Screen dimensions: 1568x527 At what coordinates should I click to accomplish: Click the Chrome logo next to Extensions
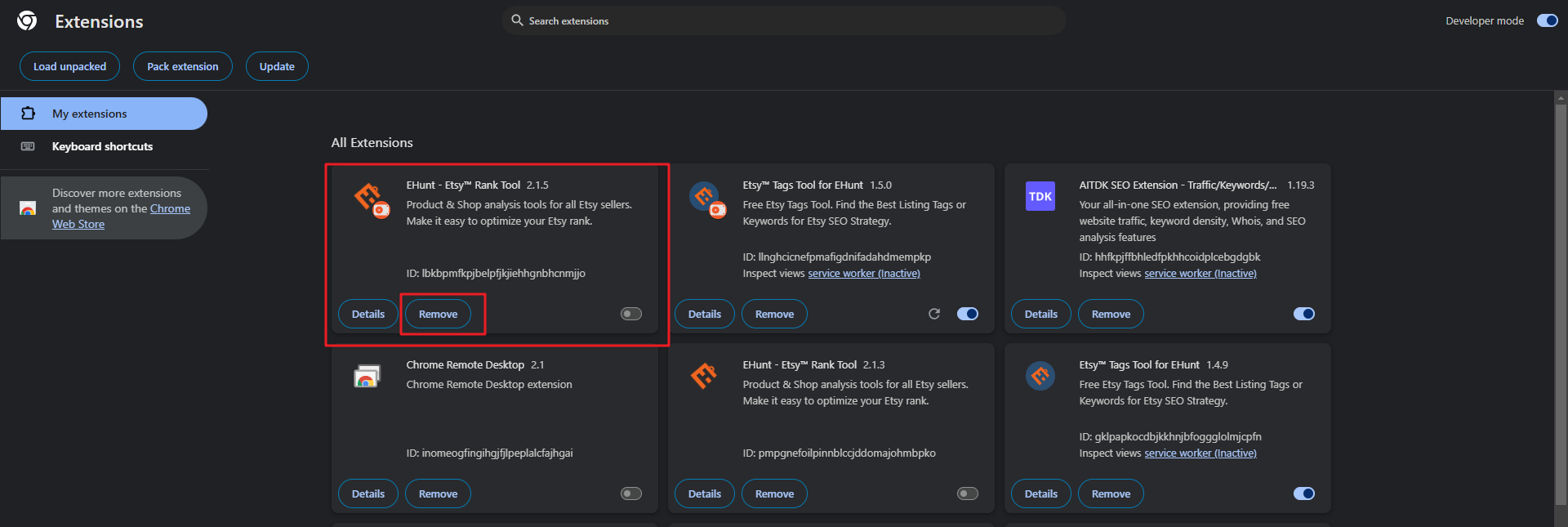pyautogui.click(x=27, y=21)
